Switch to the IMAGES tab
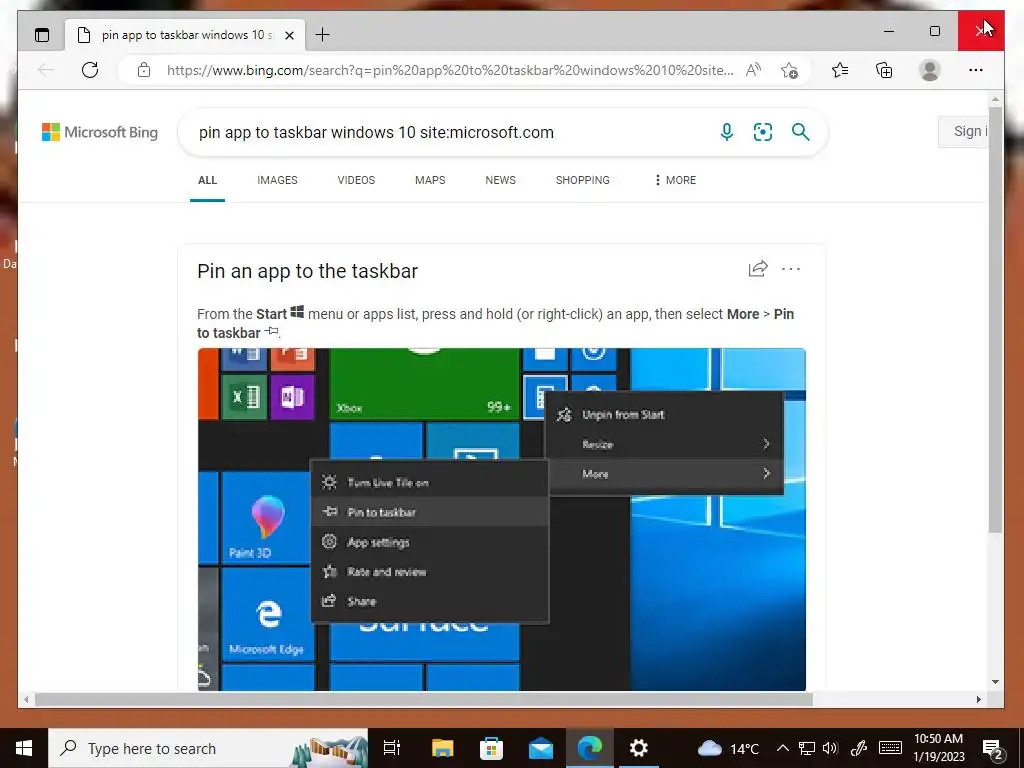This screenshot has width=1024, height=768. point(277,180)
